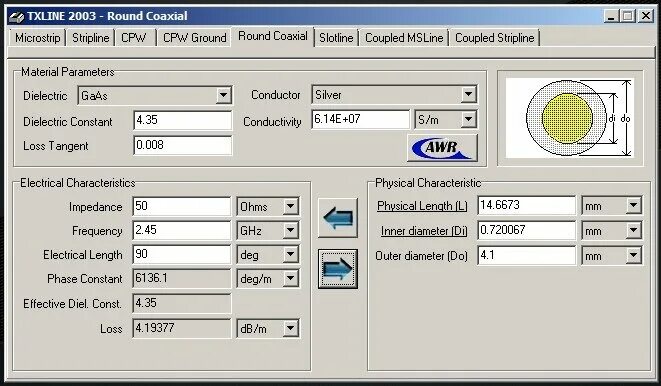
Task: Select the CPW tab
Action: (x=134, y=38)
